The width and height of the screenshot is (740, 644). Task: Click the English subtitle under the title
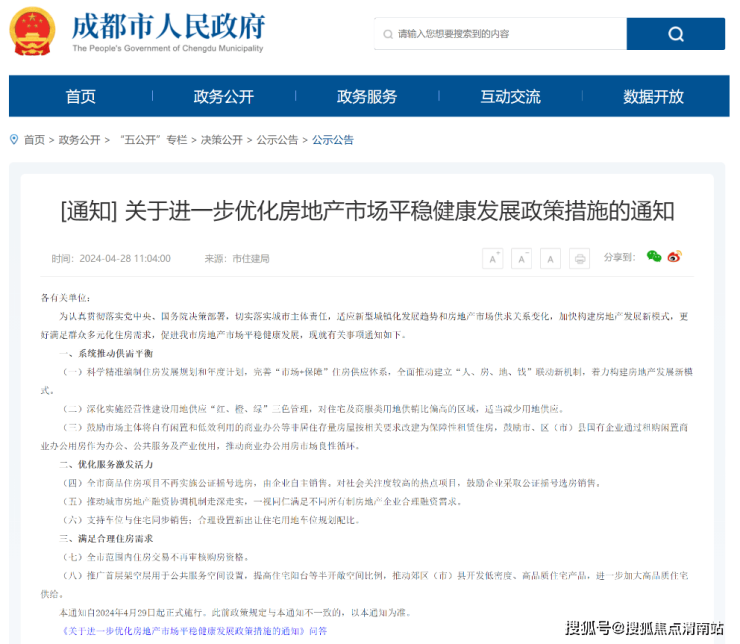coord(168,48)
